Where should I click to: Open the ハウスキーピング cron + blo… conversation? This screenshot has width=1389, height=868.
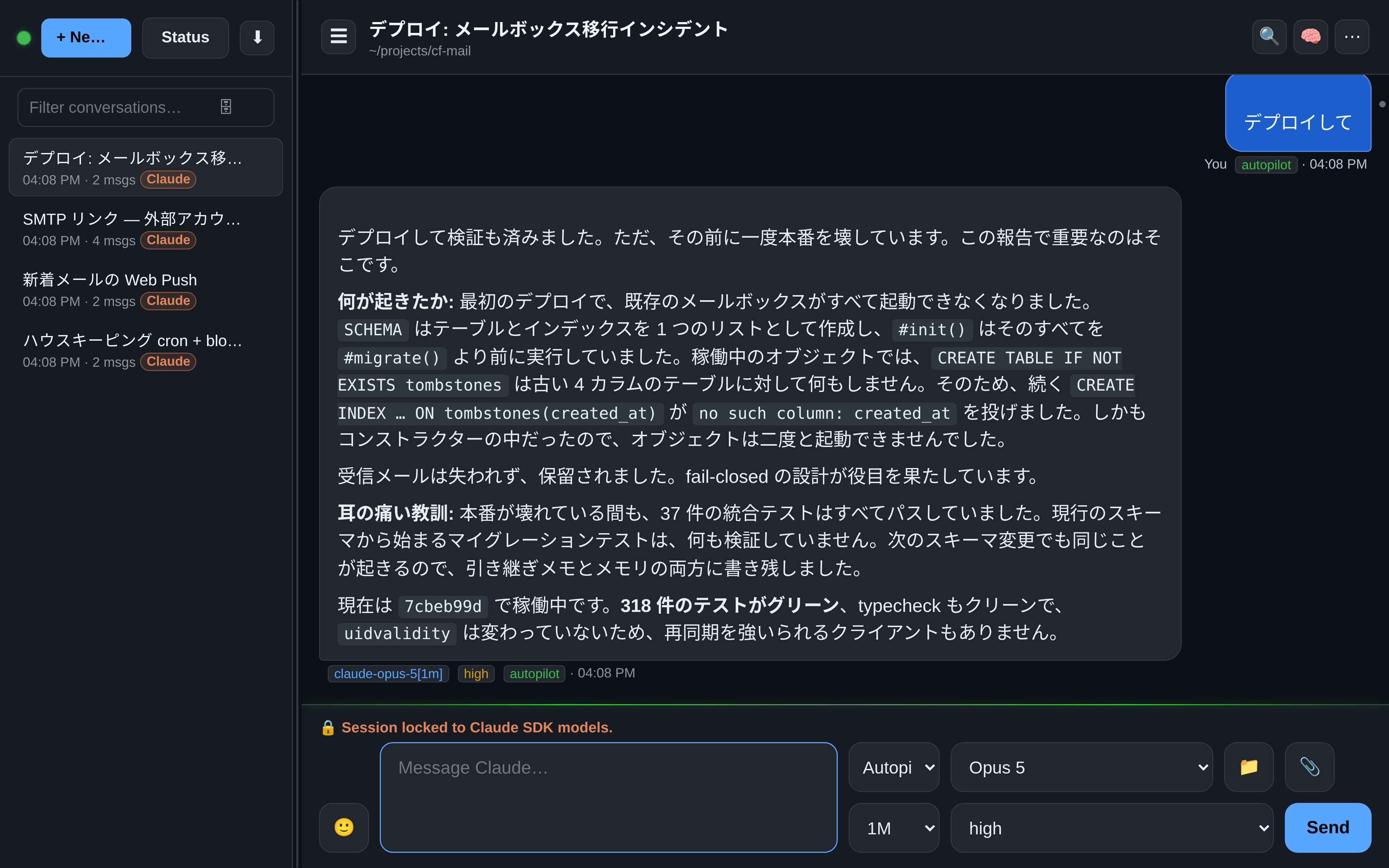point(146,350)
